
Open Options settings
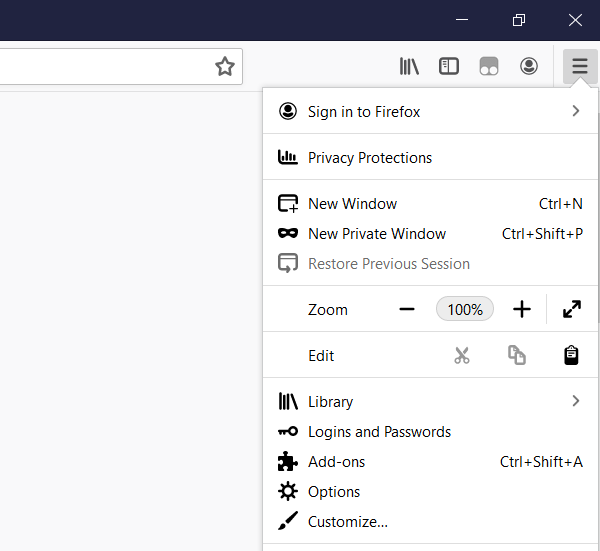(x=430, y=492)
